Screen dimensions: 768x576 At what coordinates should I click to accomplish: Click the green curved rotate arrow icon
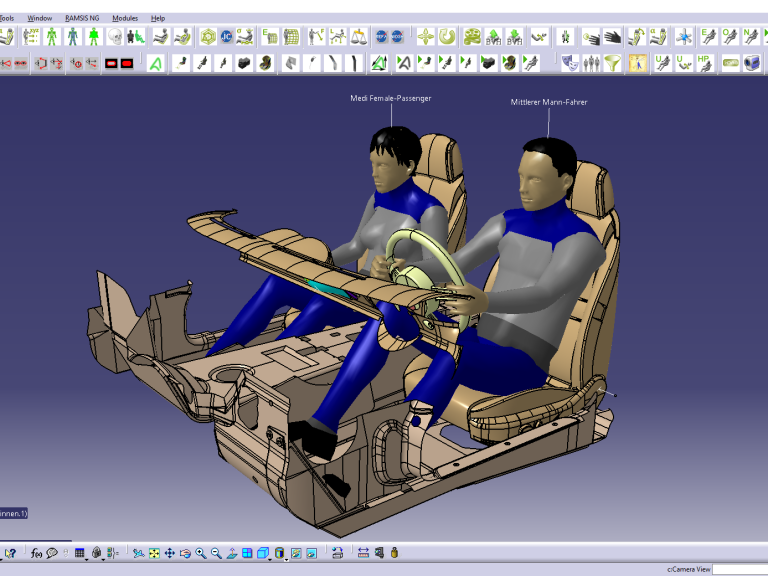coord(447,37)
